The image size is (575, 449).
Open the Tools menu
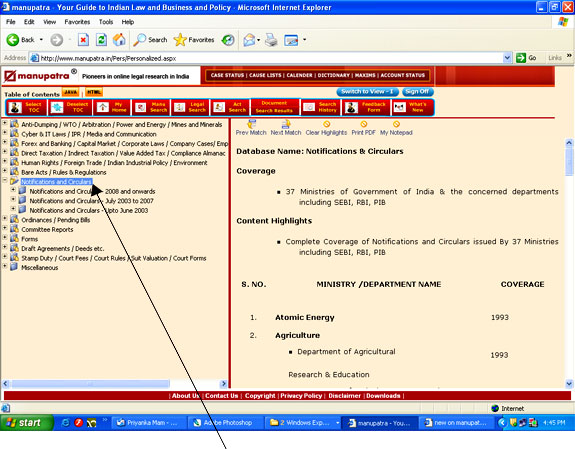tap(106, 22)
